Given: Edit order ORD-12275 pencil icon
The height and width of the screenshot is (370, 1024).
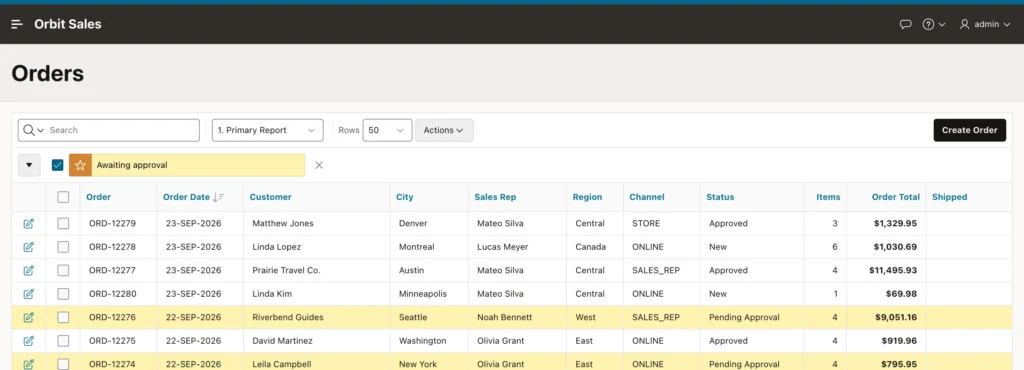Looking at the screenshot, I should tap(28, 341).
